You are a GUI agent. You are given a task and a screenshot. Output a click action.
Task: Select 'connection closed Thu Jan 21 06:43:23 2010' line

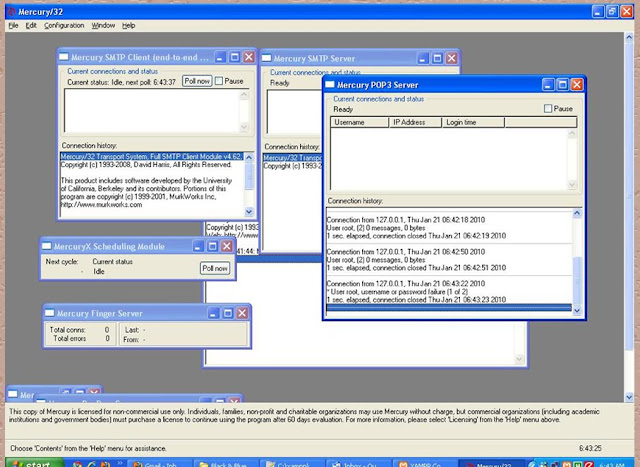click(x=416, y=299)
